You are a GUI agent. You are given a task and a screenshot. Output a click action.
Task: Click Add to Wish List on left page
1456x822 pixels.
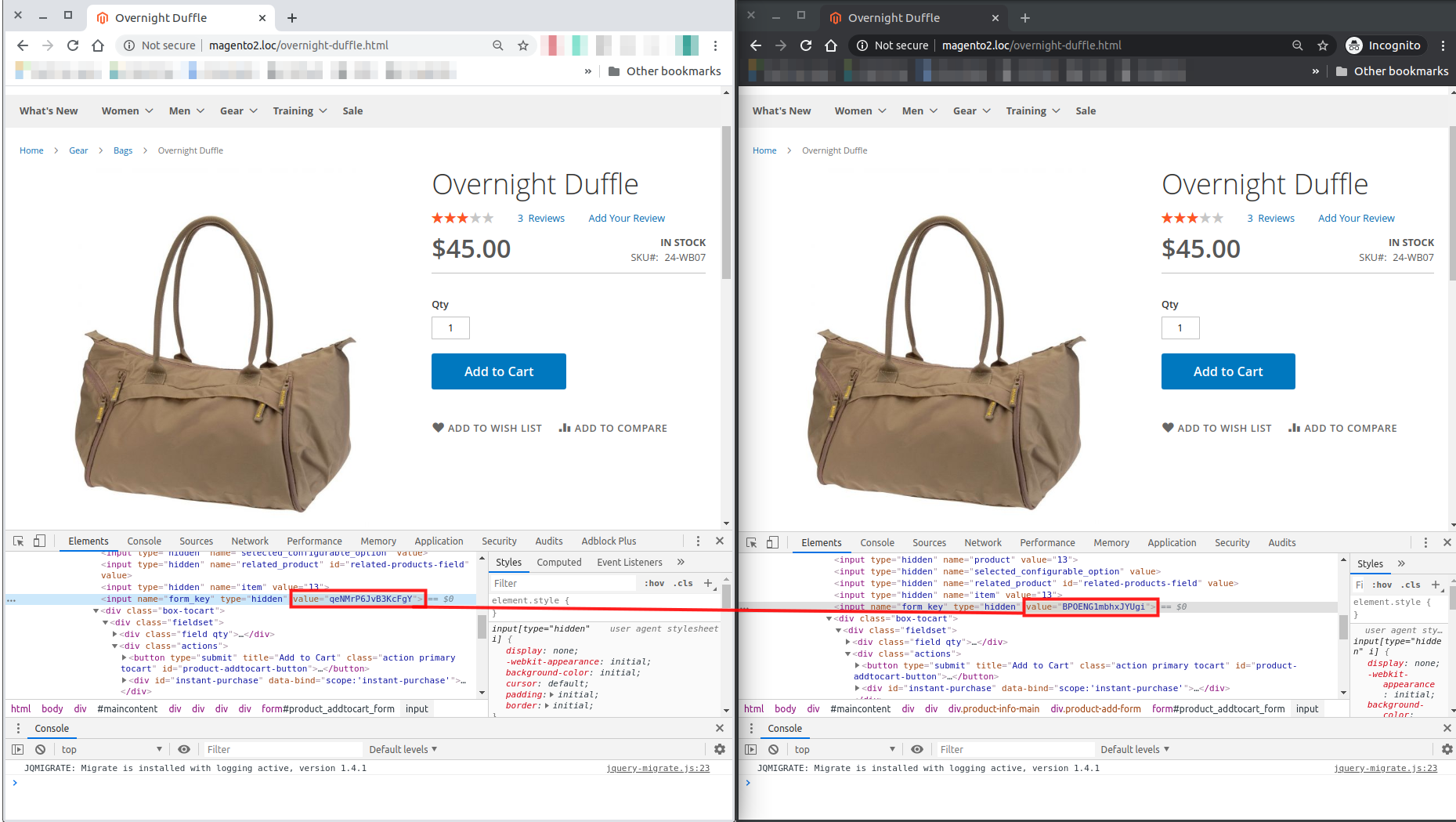487,428
